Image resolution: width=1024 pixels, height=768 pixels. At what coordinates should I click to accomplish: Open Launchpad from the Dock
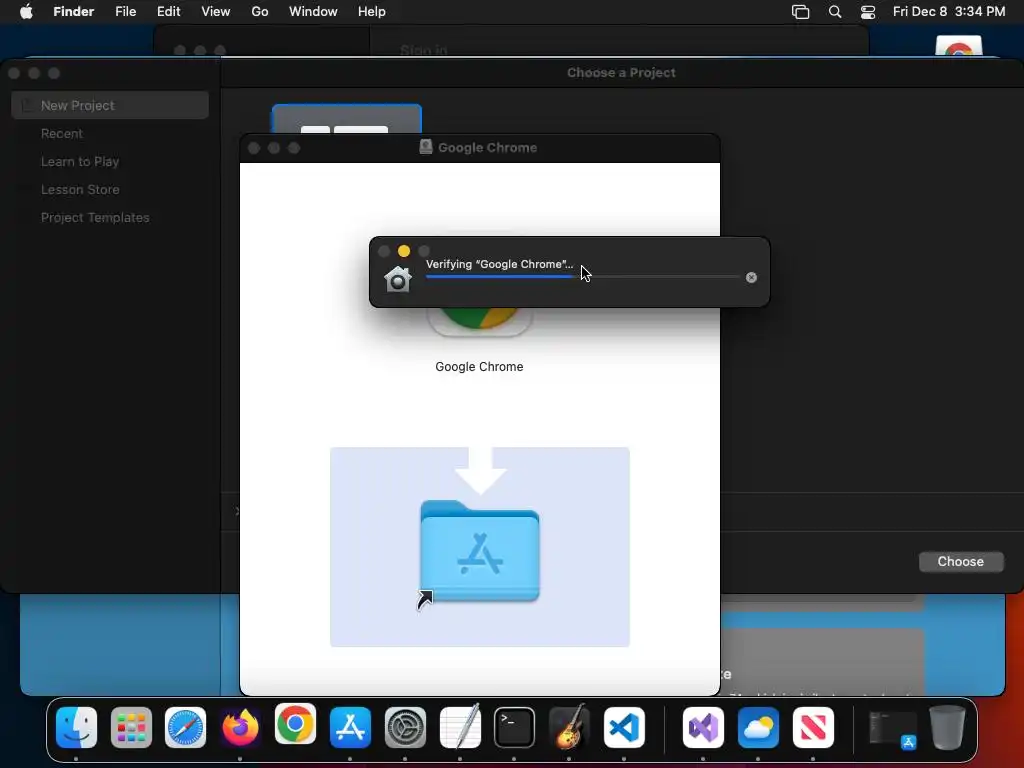[131, 727]
